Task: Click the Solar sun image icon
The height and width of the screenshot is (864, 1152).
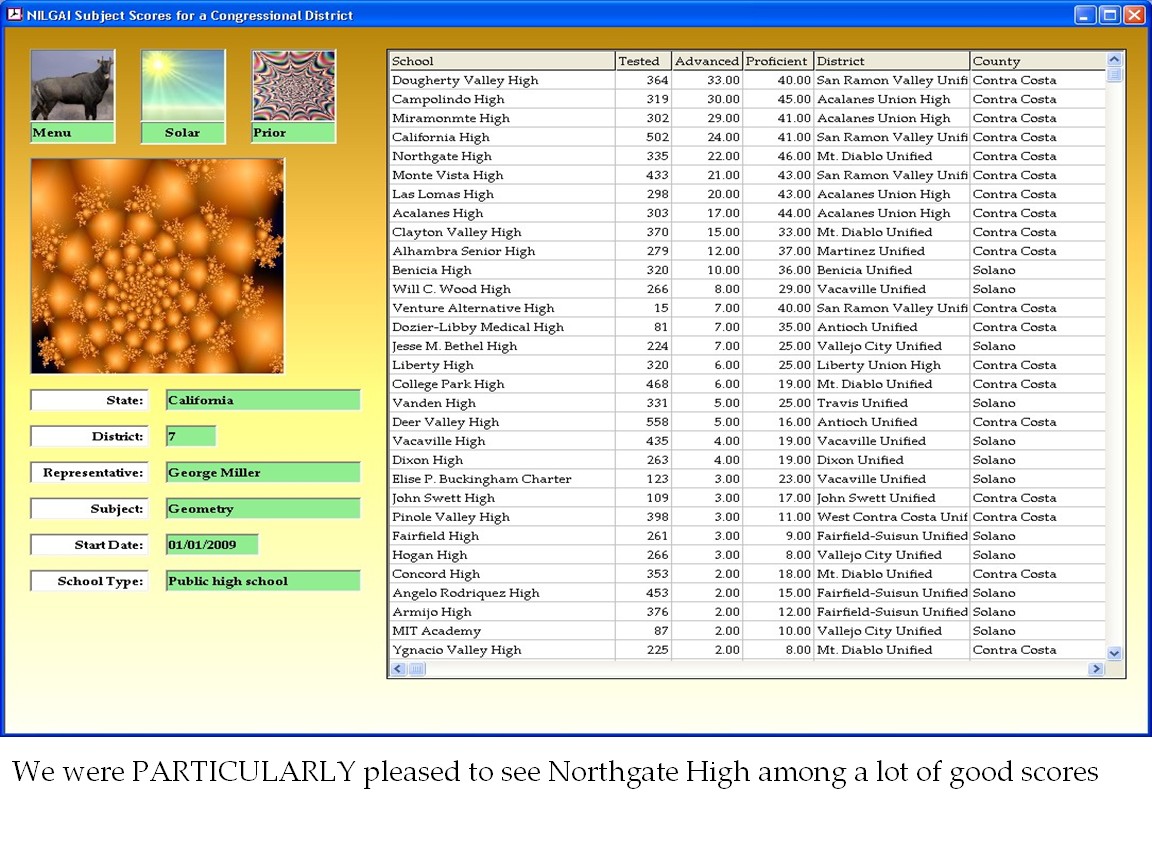Action: [182, 86]
